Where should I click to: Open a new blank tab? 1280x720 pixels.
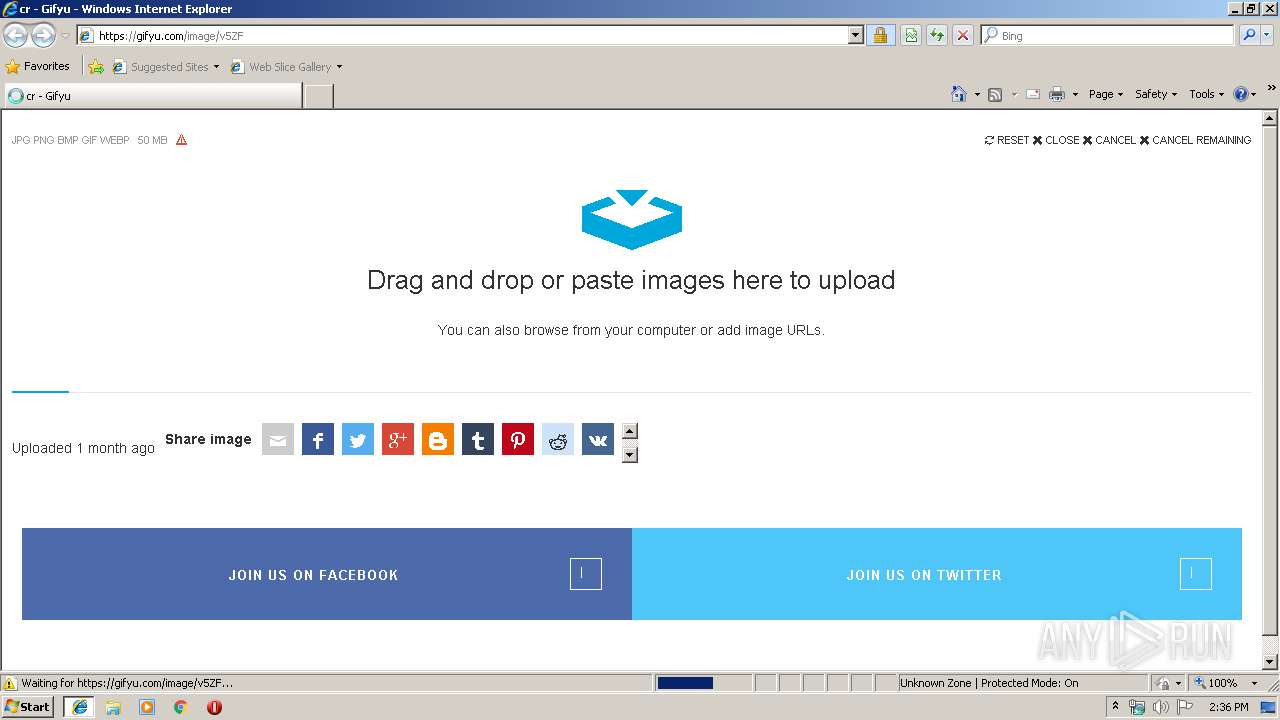click(x=318, y=96)
